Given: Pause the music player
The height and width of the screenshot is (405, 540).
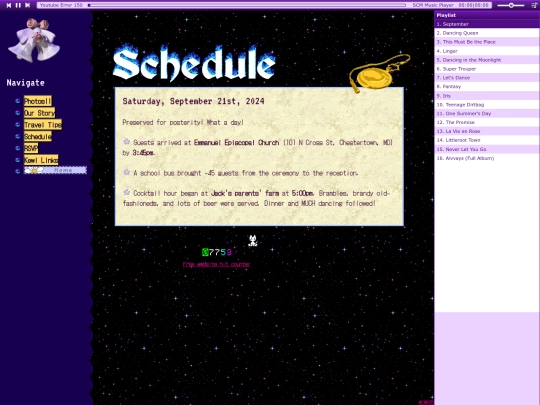Looking at the screenshot, I should 18,5.
